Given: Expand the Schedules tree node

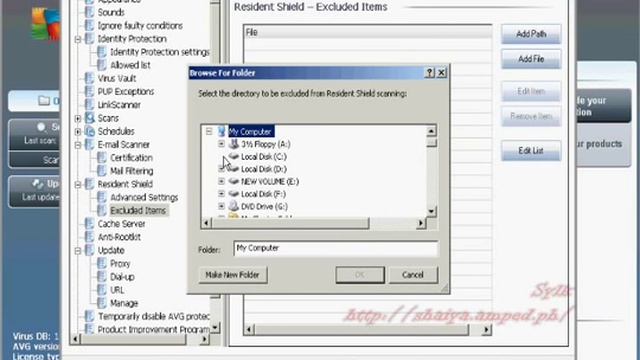Looking at the screenshot, I should [x=78, y=131].
